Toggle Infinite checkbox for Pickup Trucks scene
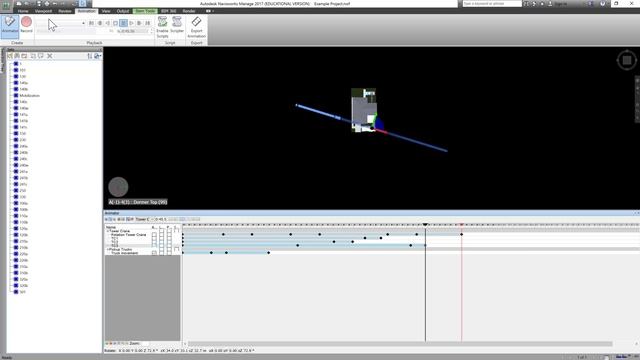Screen dimensions: 640x360 pos(176,249)
